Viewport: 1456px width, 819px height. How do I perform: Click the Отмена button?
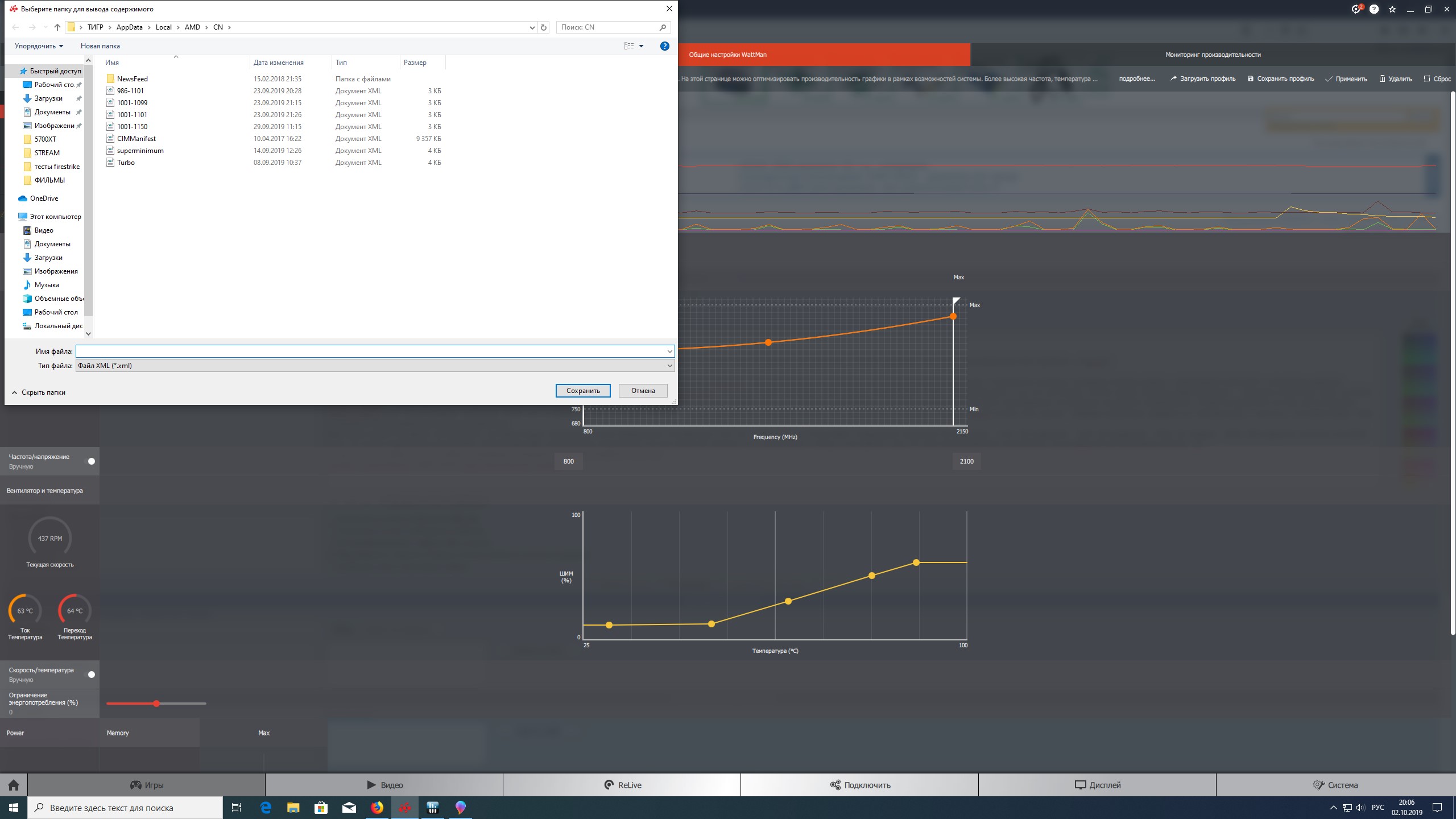pos(643,391)
